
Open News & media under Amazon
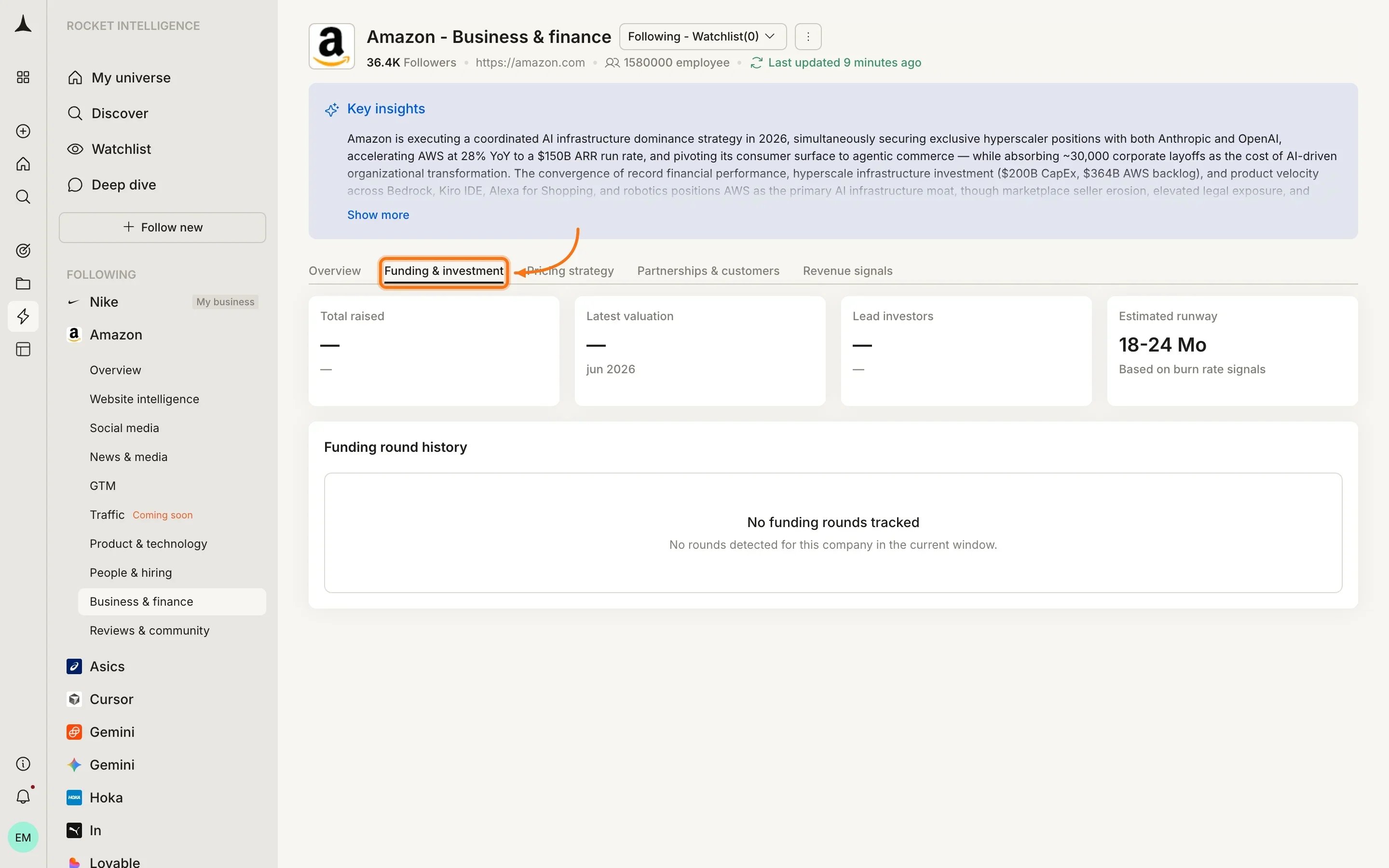click(x=129, y=457)
